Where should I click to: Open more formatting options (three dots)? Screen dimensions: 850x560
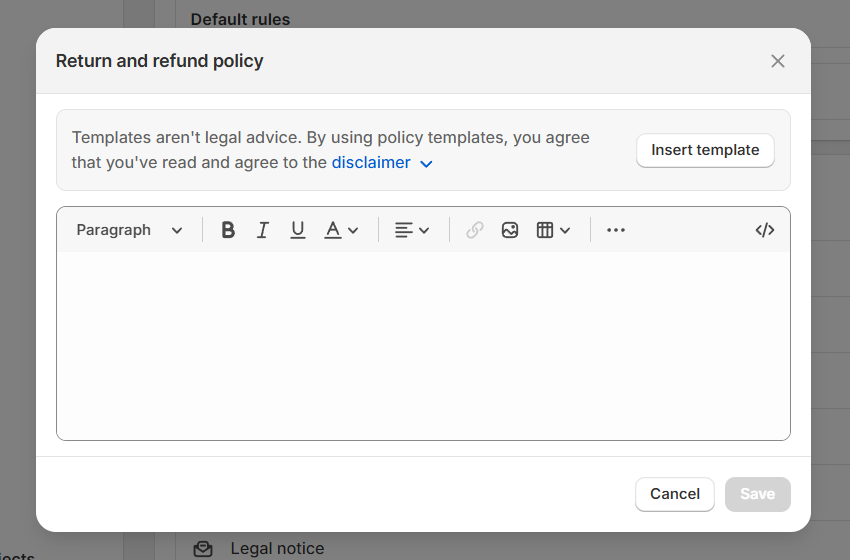(616, 230)
